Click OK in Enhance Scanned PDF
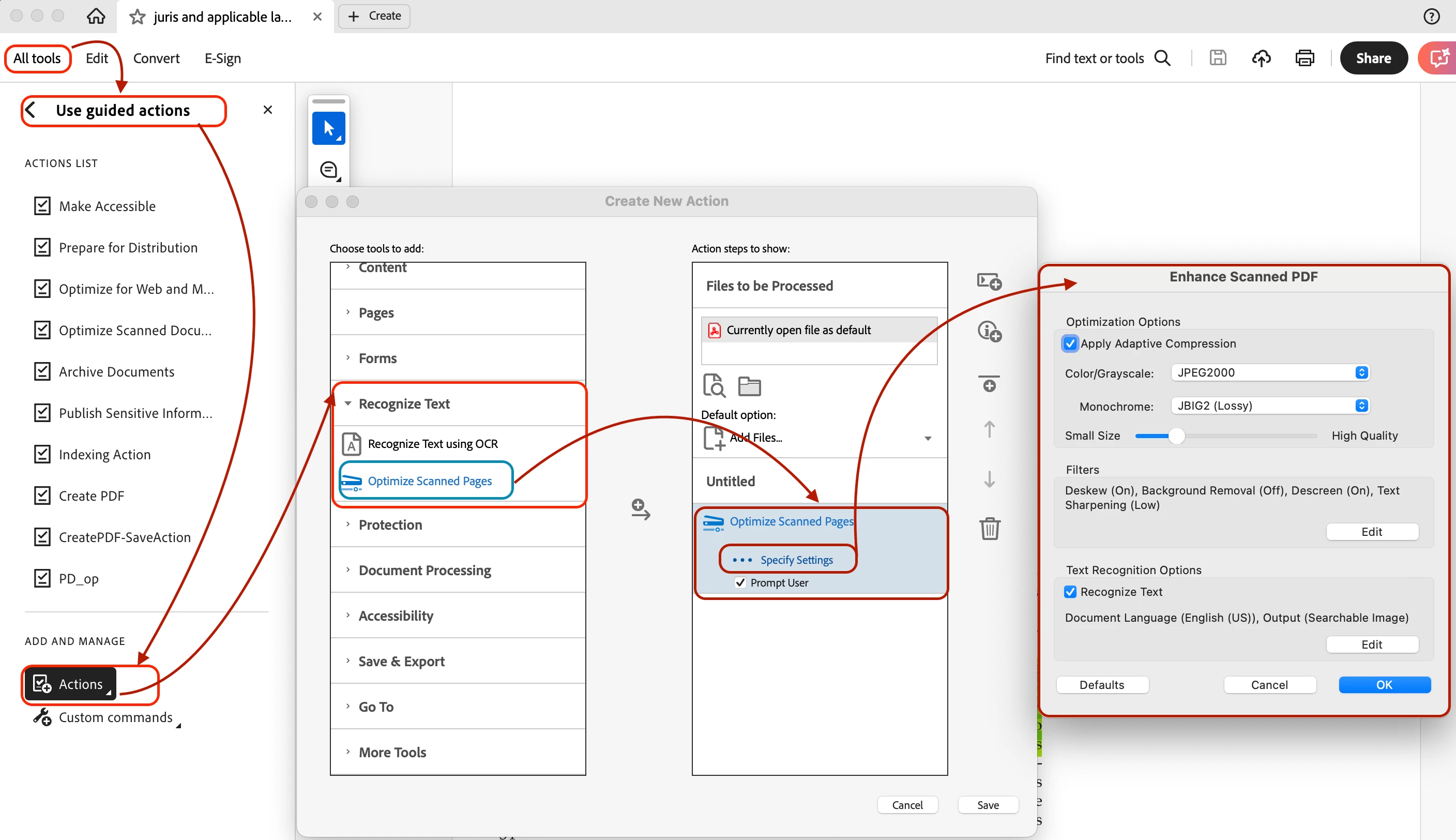Screen dimensions: 1456x840 [1384, 685]
